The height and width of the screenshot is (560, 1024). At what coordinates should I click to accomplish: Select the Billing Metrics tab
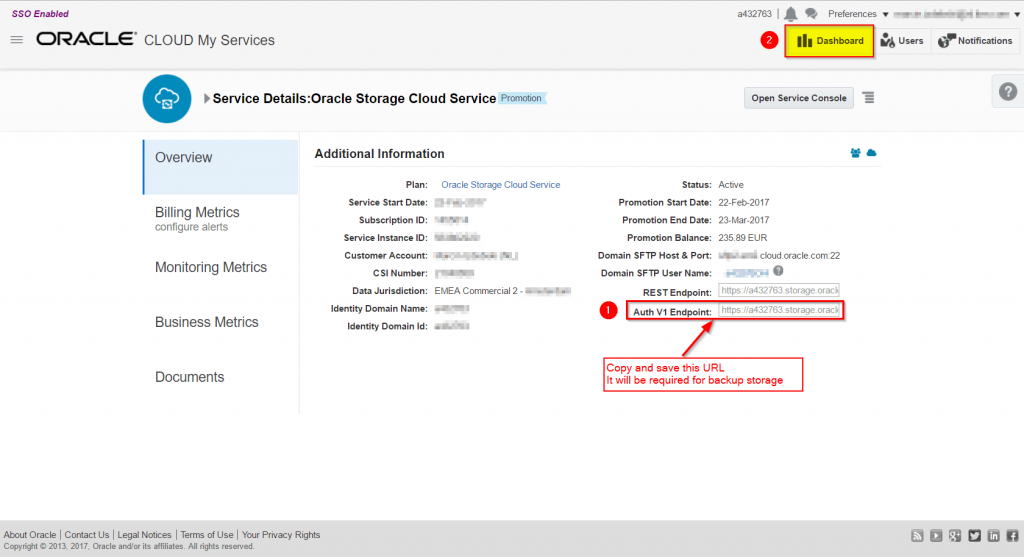tap(197, 213)
